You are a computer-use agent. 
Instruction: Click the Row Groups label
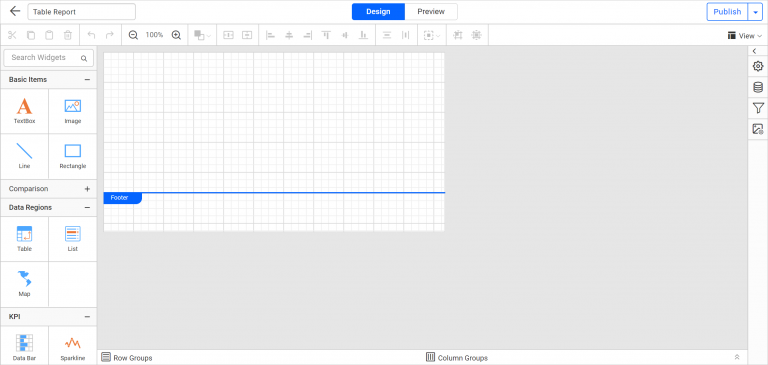coord(133,358)
